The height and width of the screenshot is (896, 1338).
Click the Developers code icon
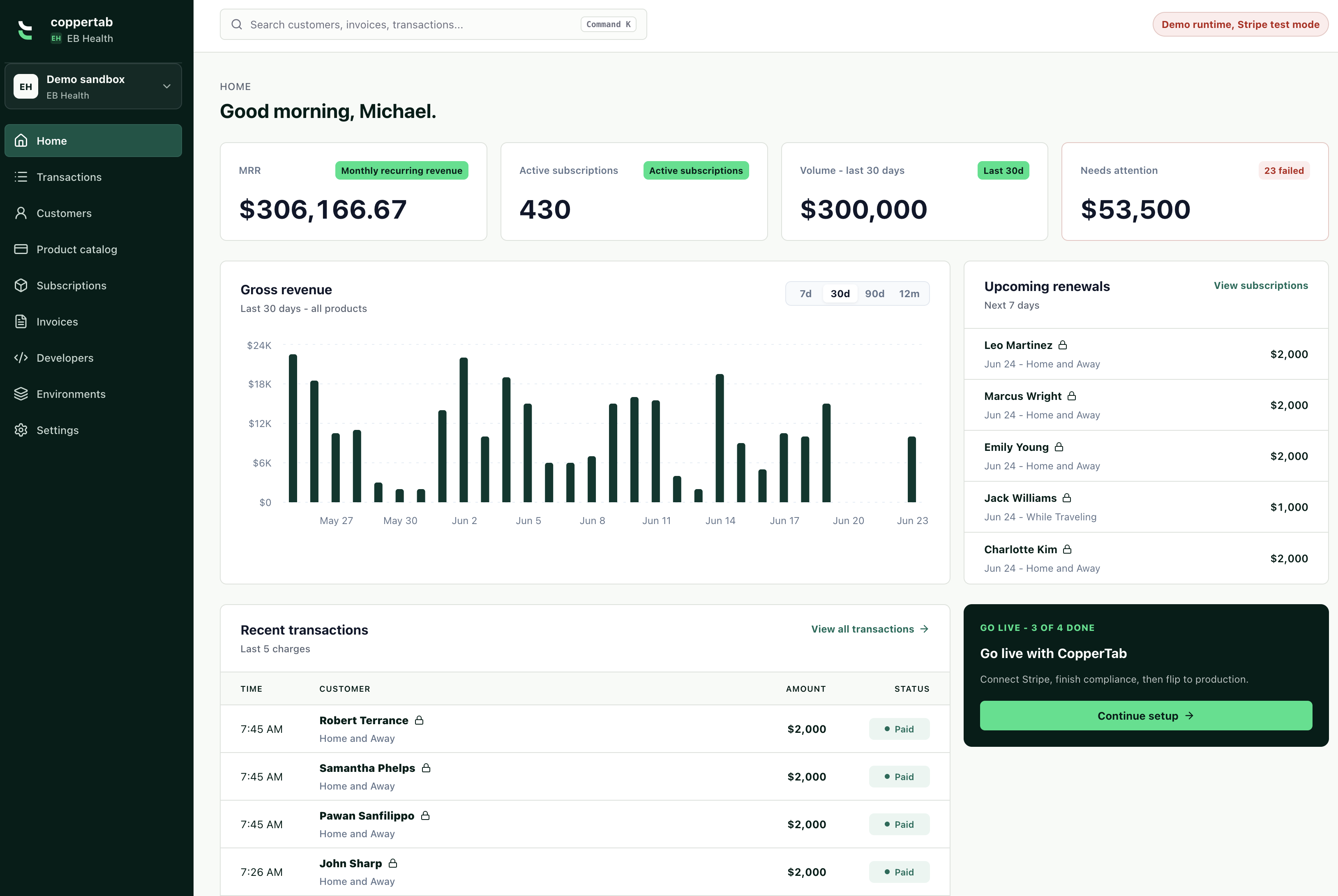(x=21, y=358)
